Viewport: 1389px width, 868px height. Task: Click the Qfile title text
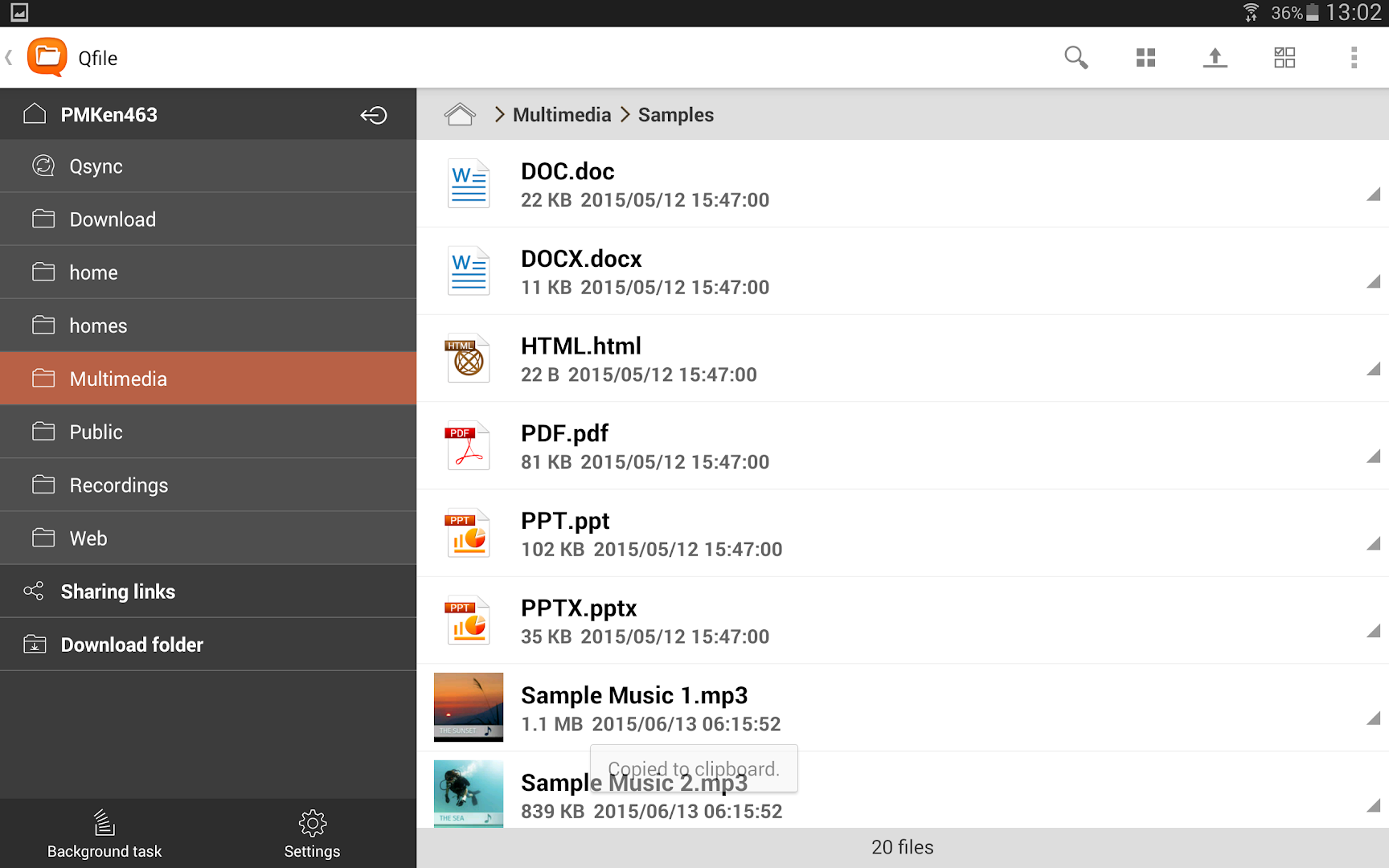pos(98,59)
